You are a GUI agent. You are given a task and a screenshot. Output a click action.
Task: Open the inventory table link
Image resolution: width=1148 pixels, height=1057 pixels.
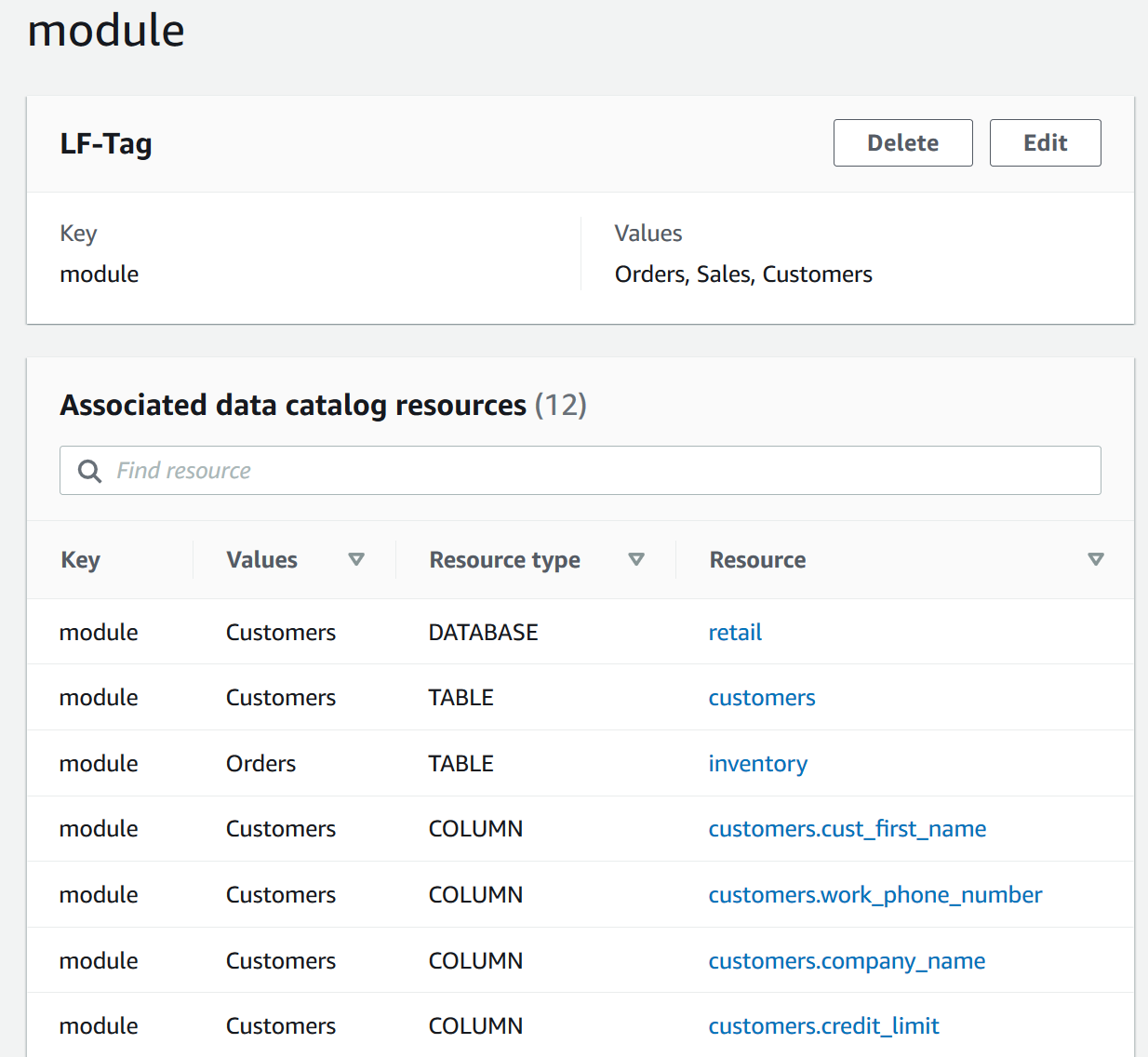pos(757,763)
